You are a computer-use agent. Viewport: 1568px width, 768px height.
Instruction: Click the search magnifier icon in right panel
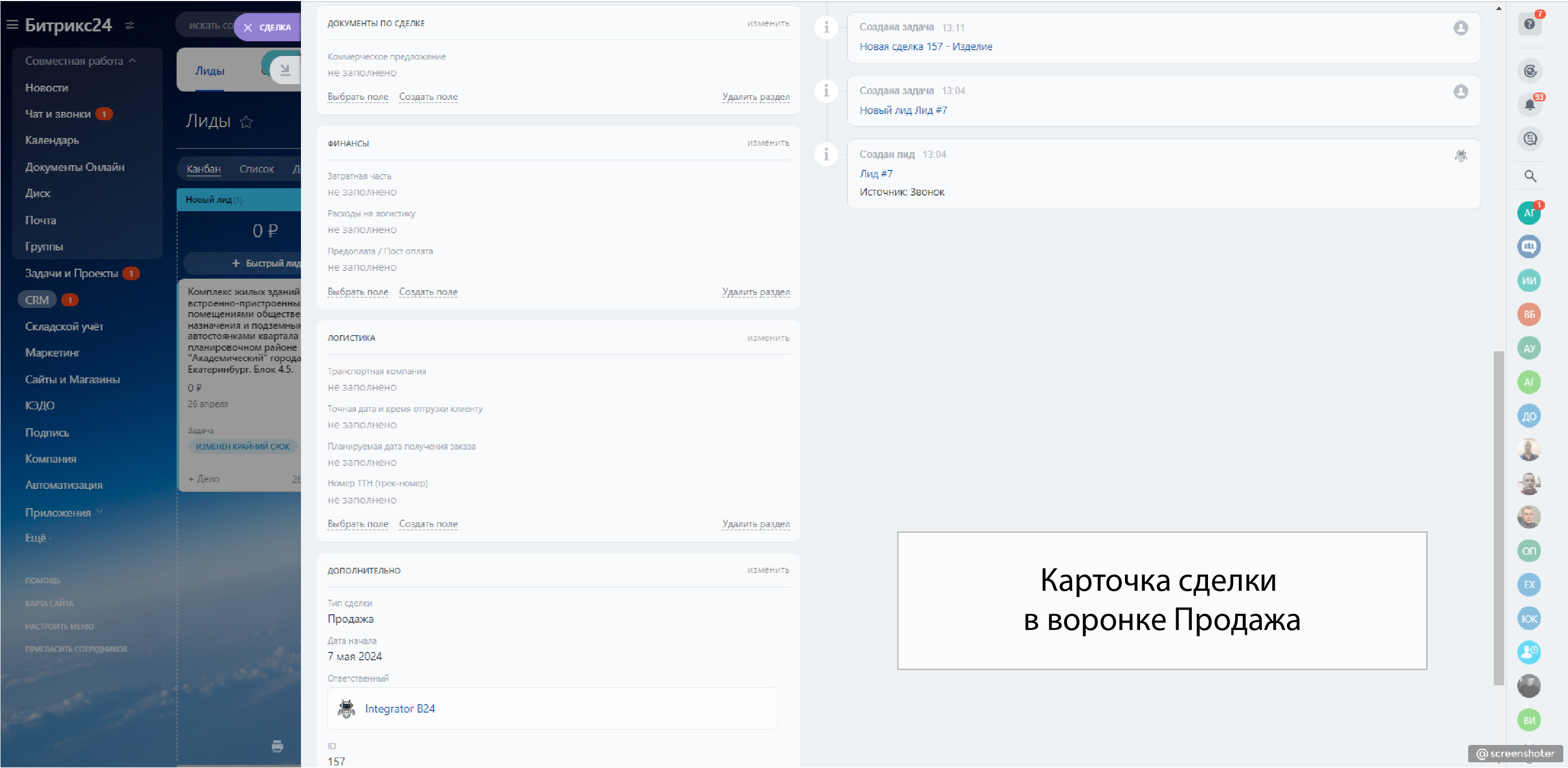point(1530,177)
